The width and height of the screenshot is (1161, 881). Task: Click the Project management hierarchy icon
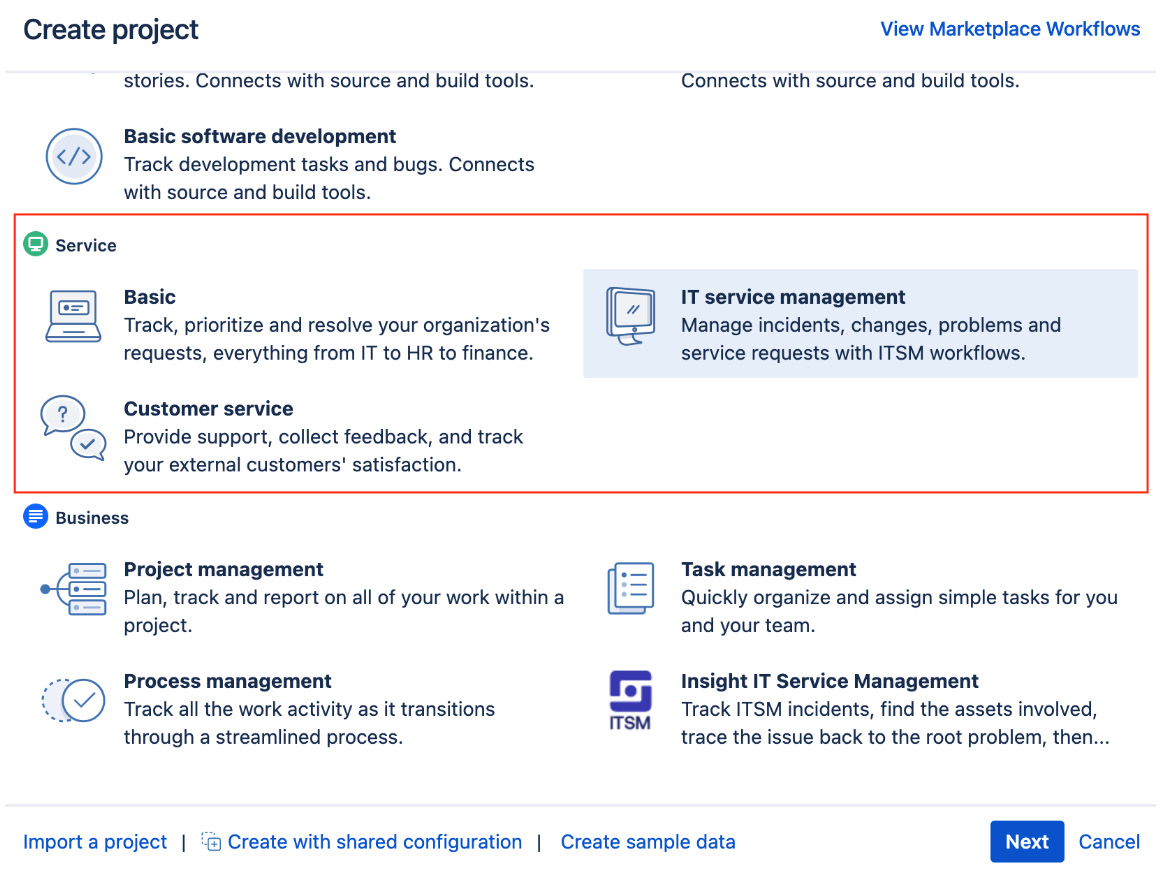pyautogui.click(x=73, y=589)
